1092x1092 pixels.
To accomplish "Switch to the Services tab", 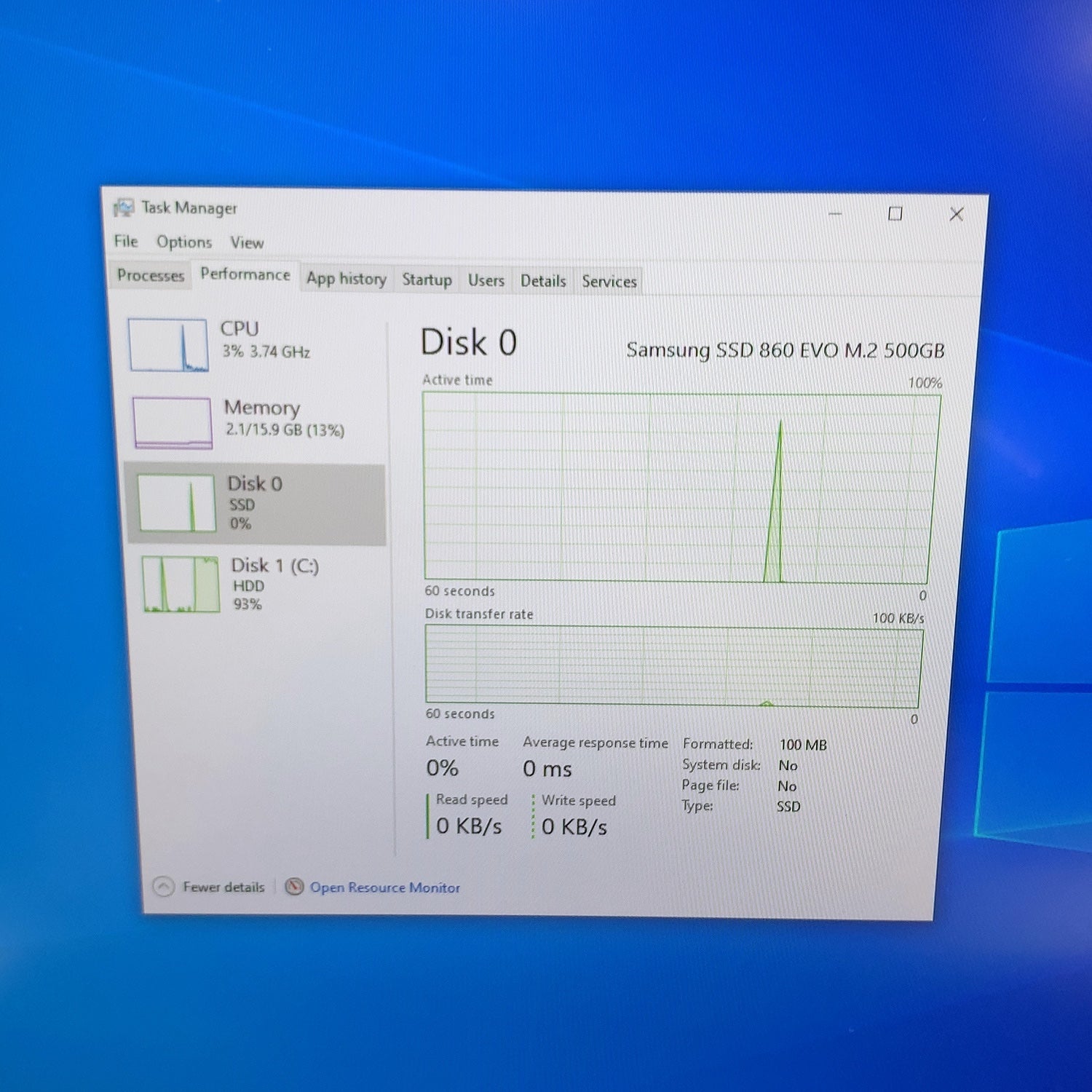I will pyautogui.click(x=609, y=282).
